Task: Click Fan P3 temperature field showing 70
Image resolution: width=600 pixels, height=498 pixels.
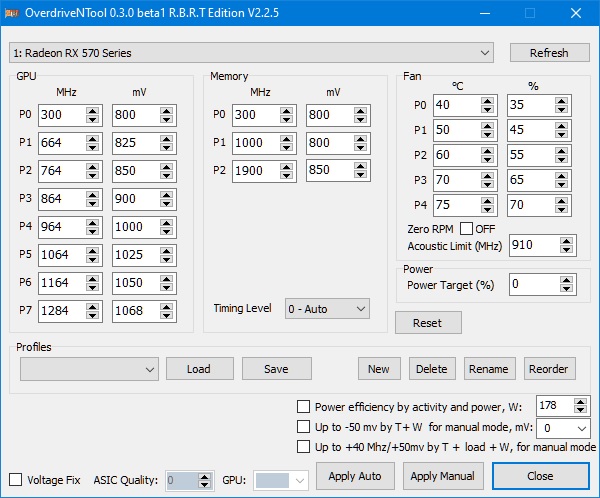Action: [457, 180]
